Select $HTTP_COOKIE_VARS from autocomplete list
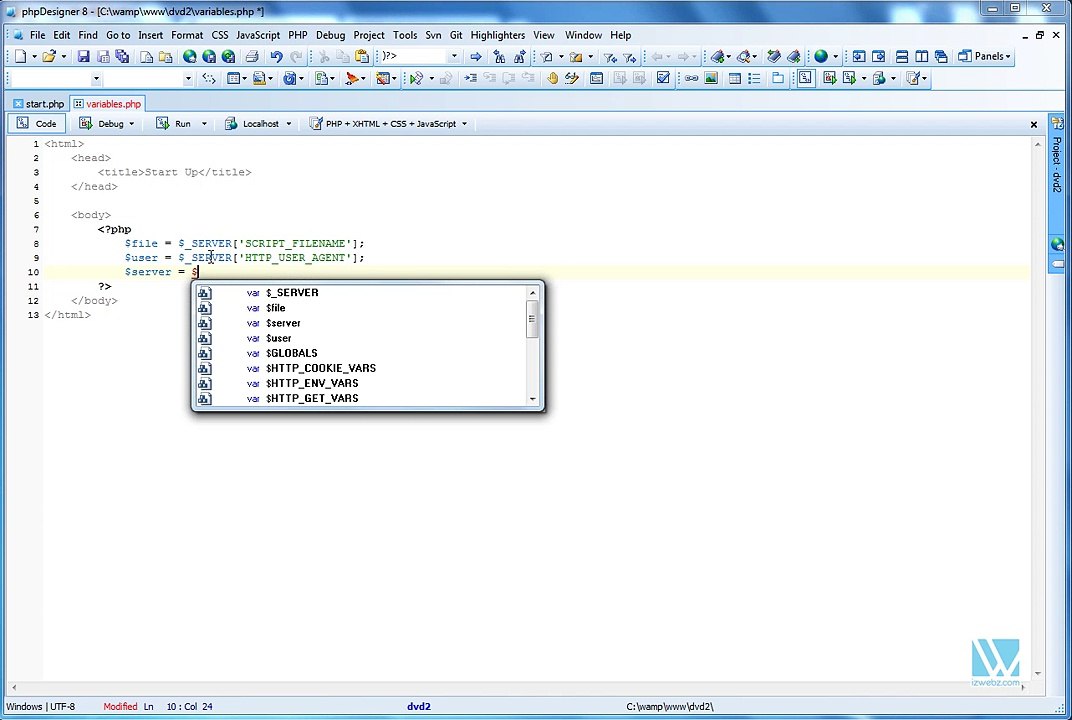The image size is (1072, 720). coord(362,368)
